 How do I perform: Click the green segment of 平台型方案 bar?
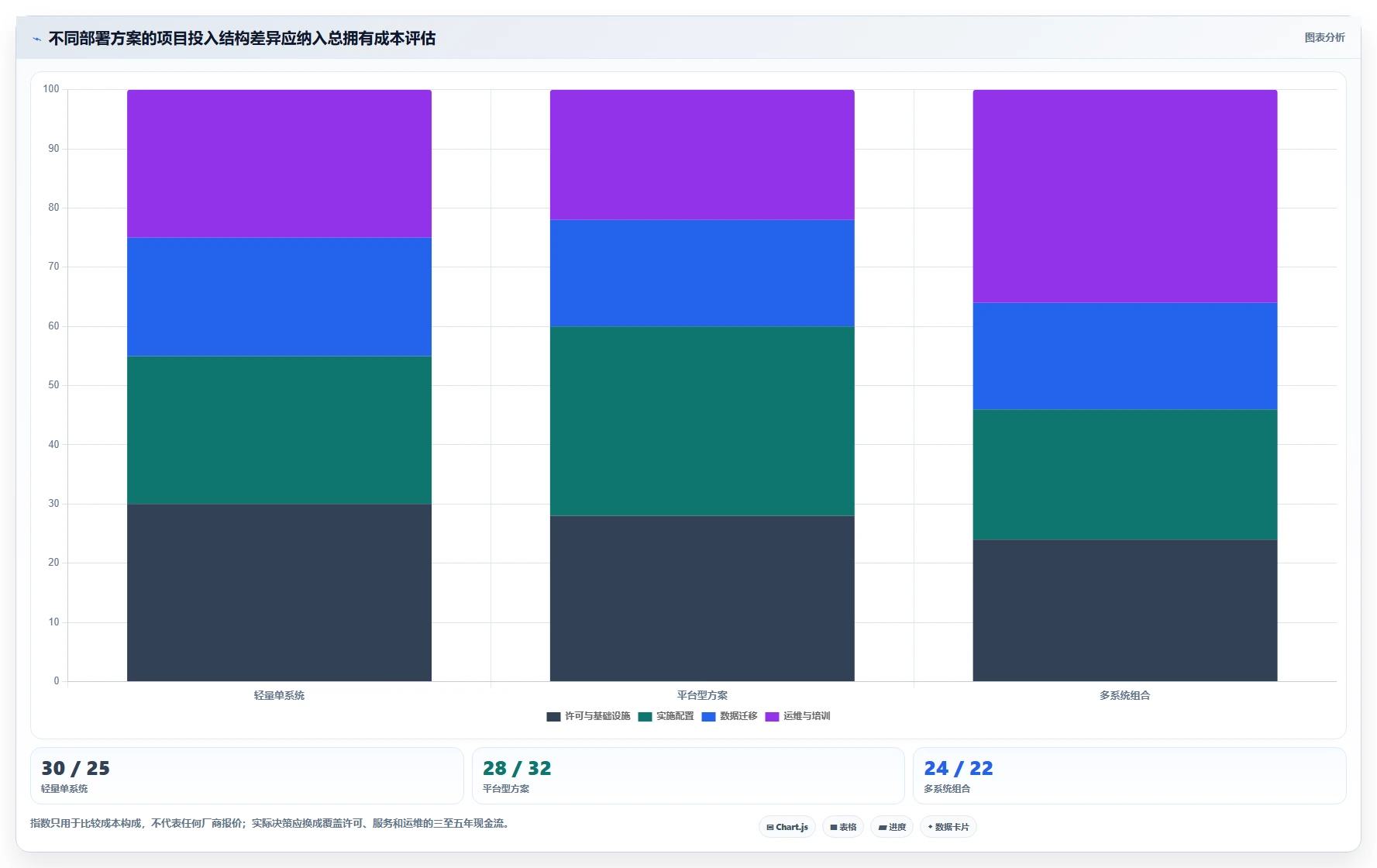pyautogui.click(x=702, y=422)
